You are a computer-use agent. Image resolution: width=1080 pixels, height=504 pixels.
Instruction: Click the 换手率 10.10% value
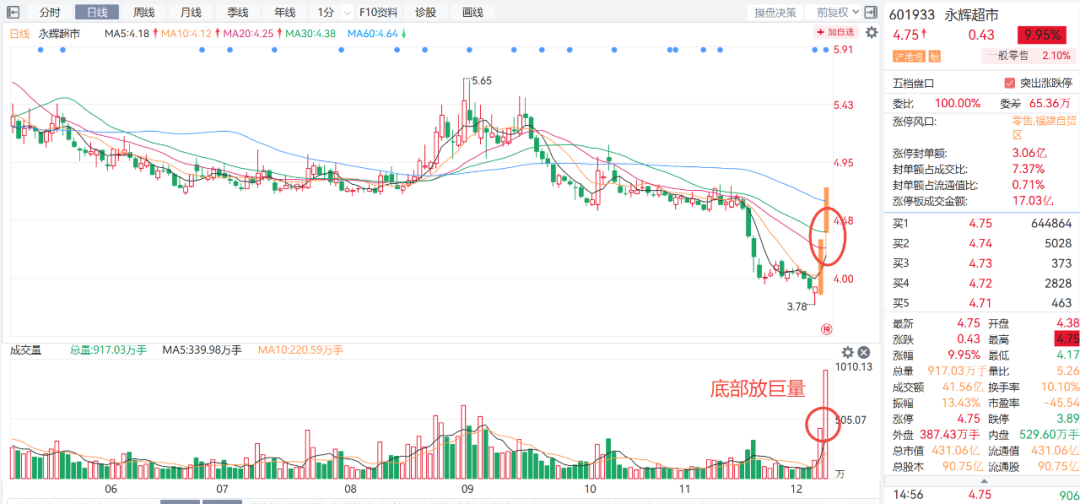point(1059,387)
